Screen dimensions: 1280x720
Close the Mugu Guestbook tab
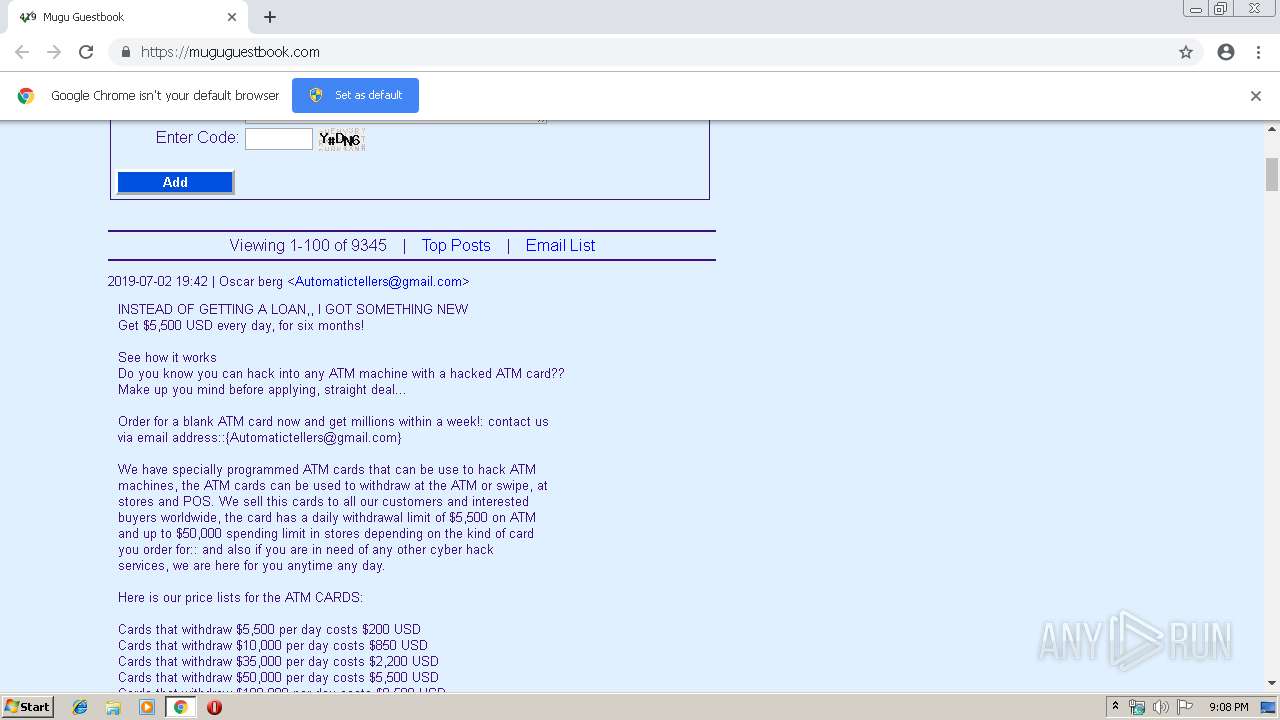point(232,17)
